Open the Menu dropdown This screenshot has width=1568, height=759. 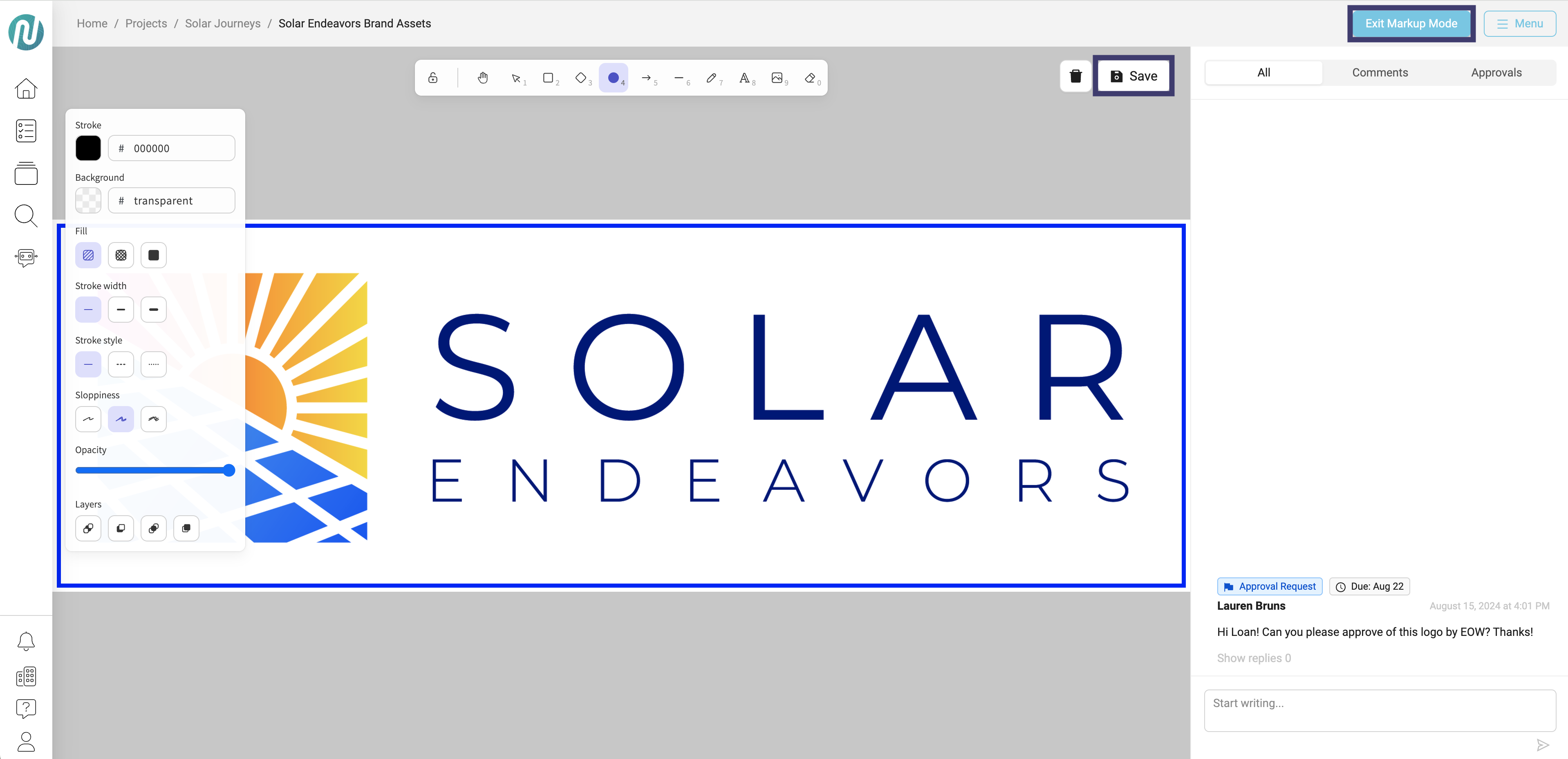point(1519,23)
